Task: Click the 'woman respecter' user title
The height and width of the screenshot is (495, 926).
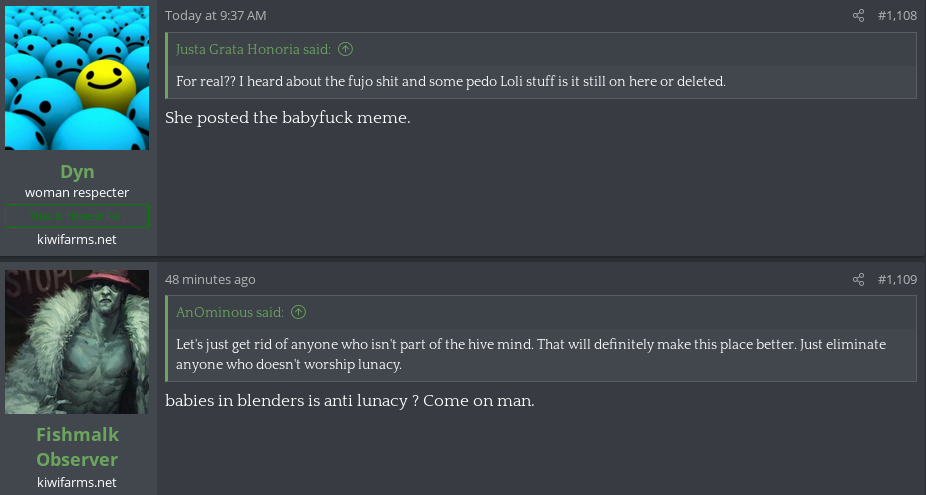Action: pyautogui.click(x=77, y=193)
